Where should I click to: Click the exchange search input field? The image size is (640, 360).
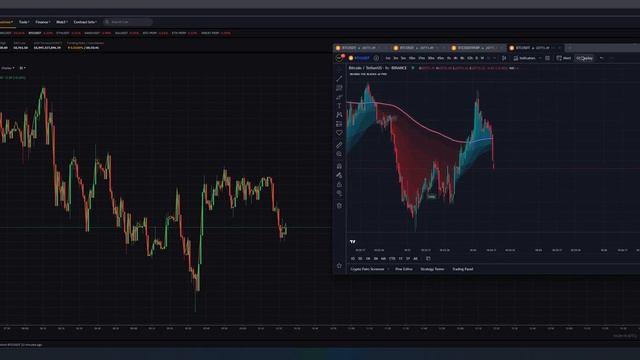[x=128, y=22]
